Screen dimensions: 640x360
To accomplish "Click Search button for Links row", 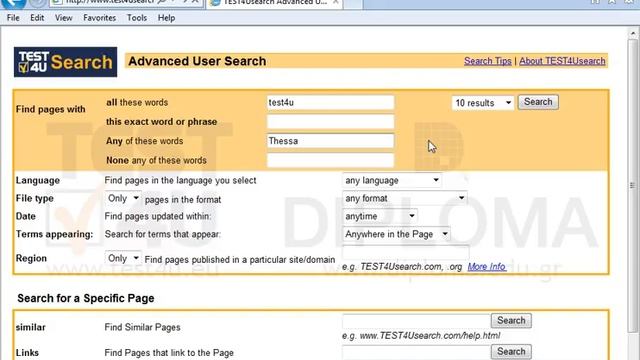I will click(x=511, y=352).
